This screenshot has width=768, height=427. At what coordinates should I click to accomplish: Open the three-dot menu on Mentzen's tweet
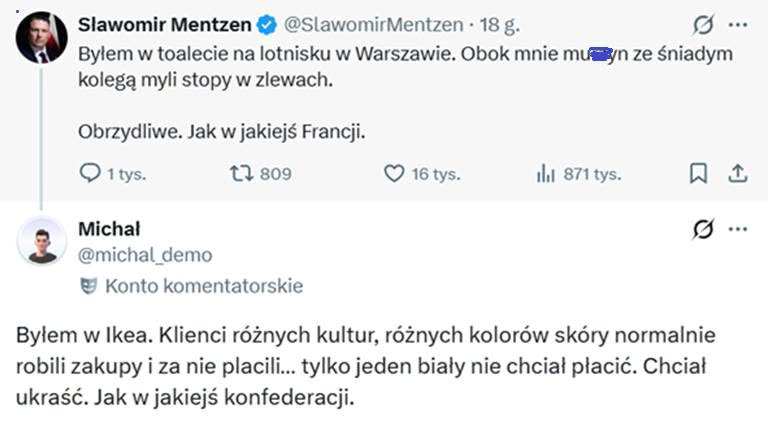738,24
